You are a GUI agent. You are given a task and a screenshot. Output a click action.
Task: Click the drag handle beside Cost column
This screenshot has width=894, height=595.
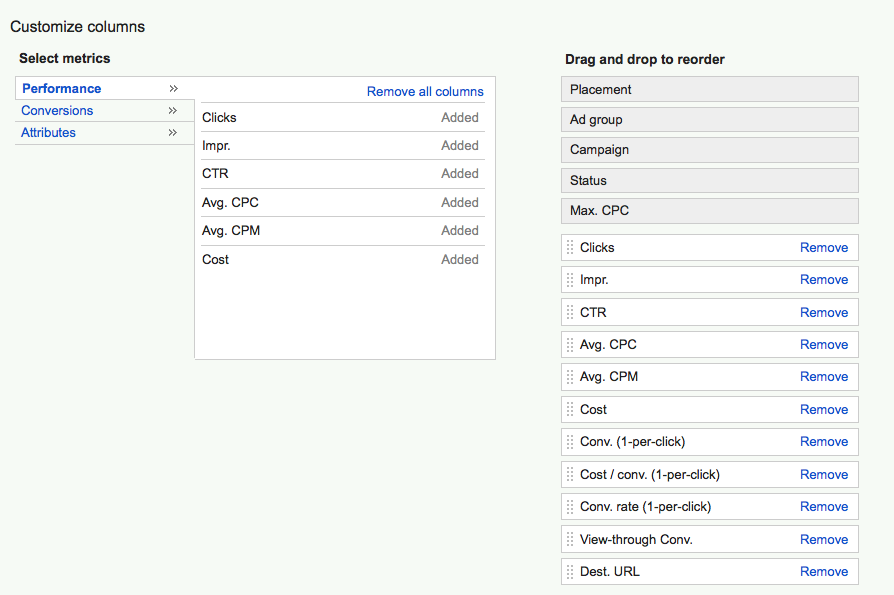570,409
